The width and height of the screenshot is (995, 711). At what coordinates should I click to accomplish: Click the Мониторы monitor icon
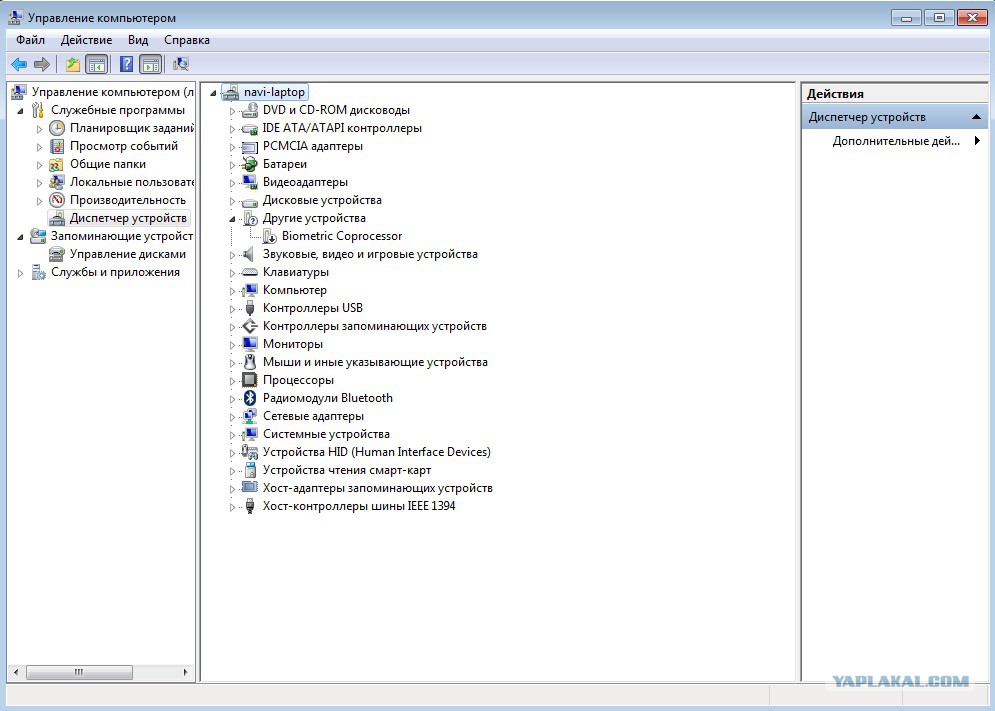249,344
